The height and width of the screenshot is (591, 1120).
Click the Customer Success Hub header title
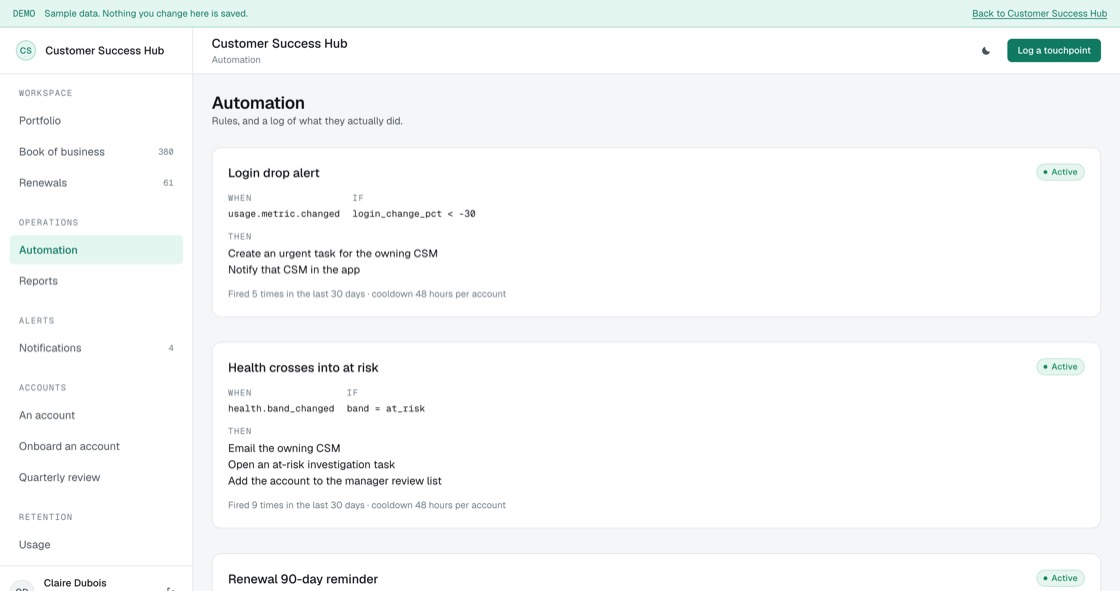click(279, 44)
